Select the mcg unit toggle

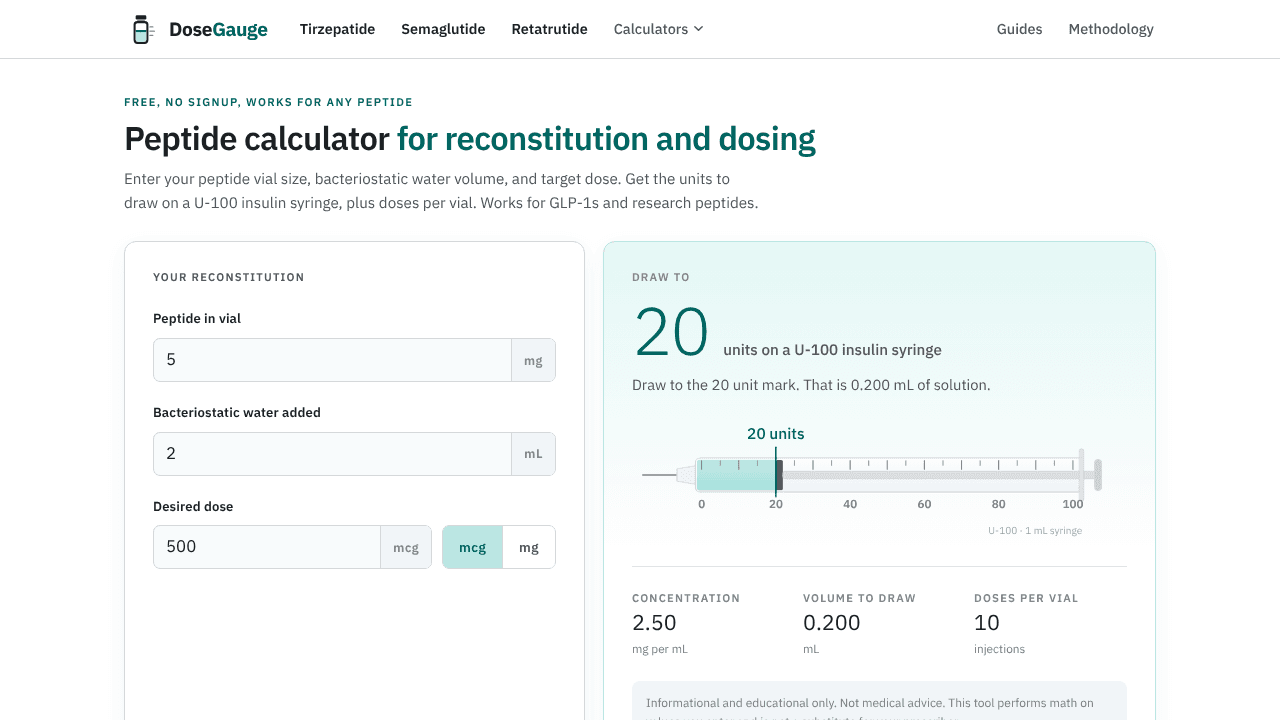click(472, 547)
